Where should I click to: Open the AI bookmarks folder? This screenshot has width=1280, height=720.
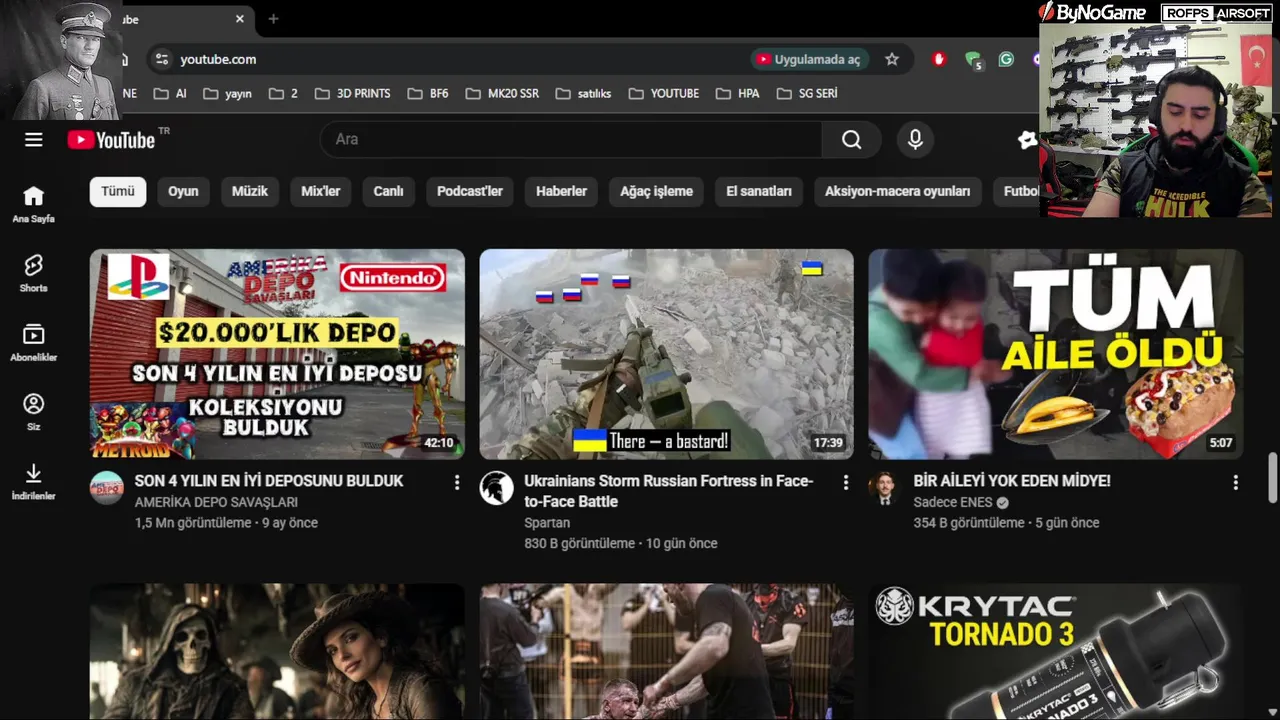click(x=170, y=93)
